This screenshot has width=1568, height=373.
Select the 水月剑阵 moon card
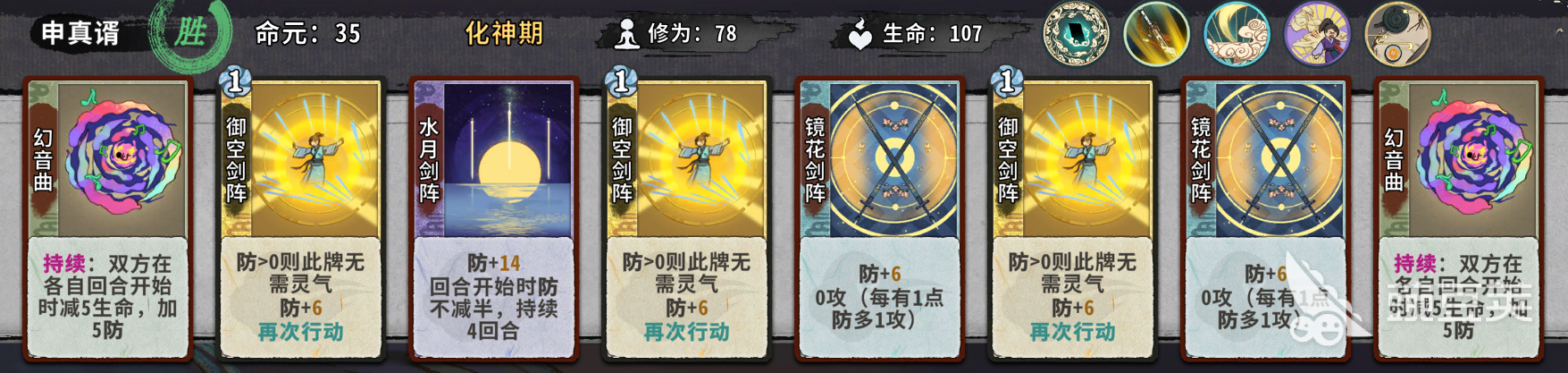click(494, 220)
